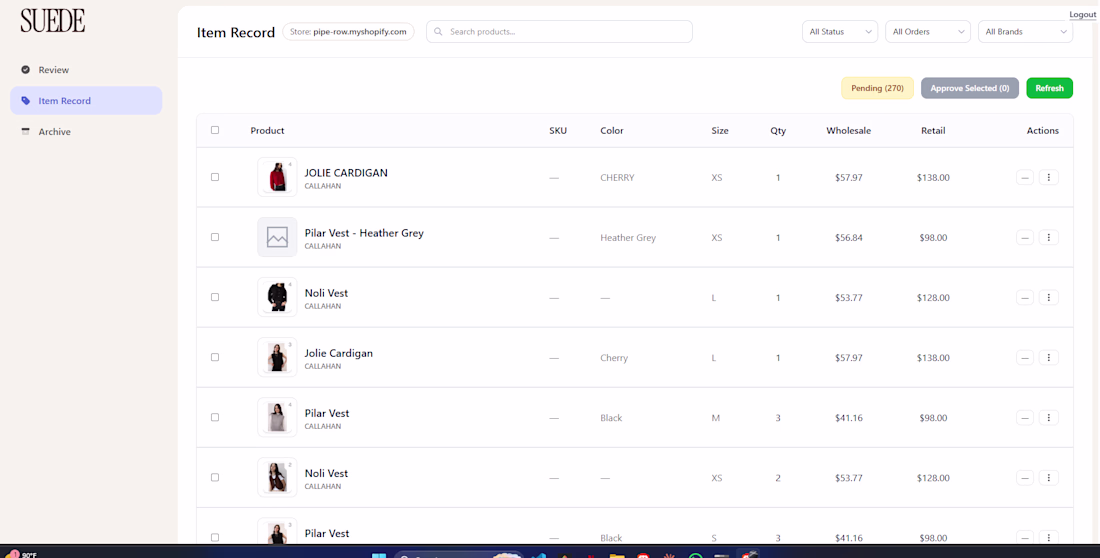Check the Pilar Vest size M row

click(215, 417)
